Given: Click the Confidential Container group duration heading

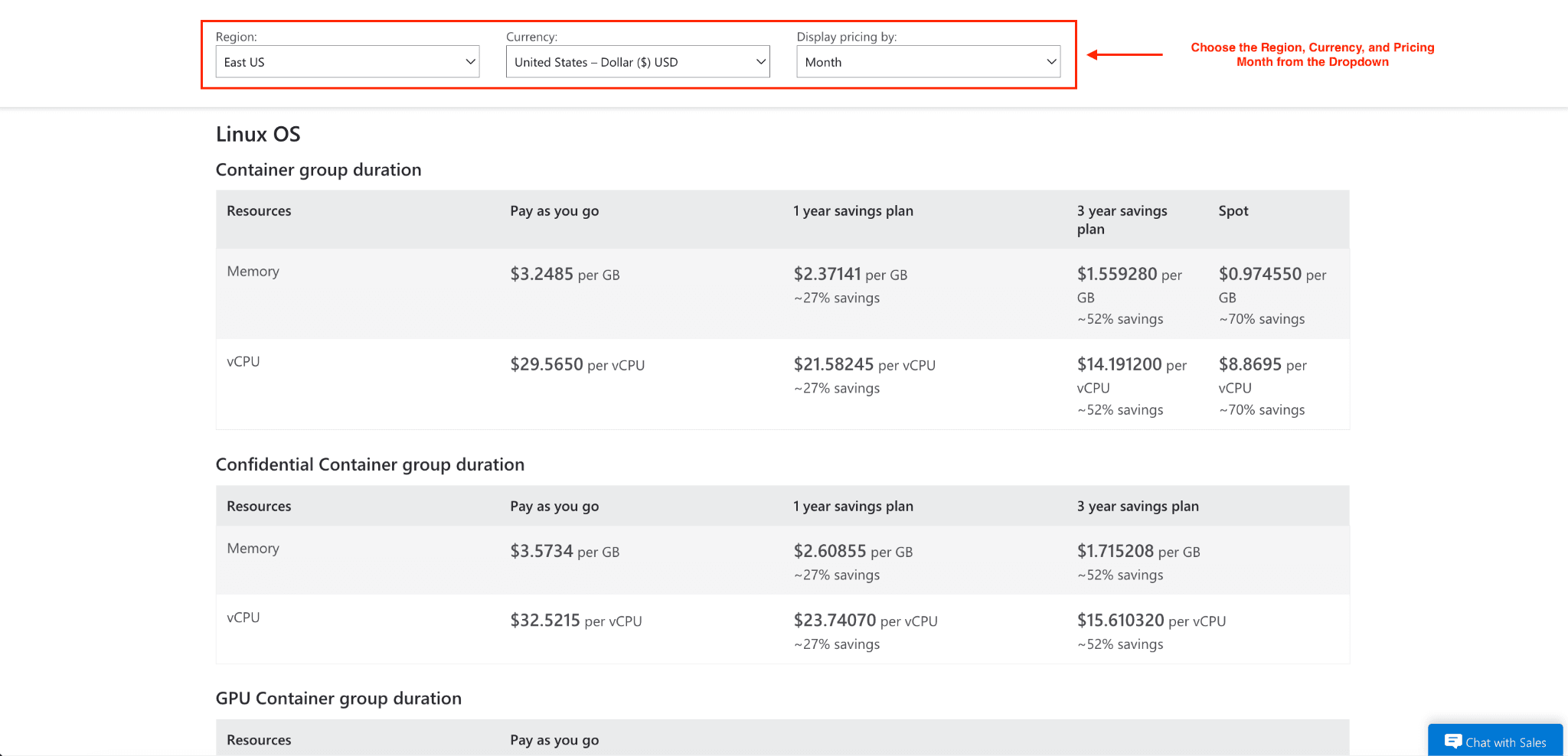Looking at the screenshot, I should 370,464.
